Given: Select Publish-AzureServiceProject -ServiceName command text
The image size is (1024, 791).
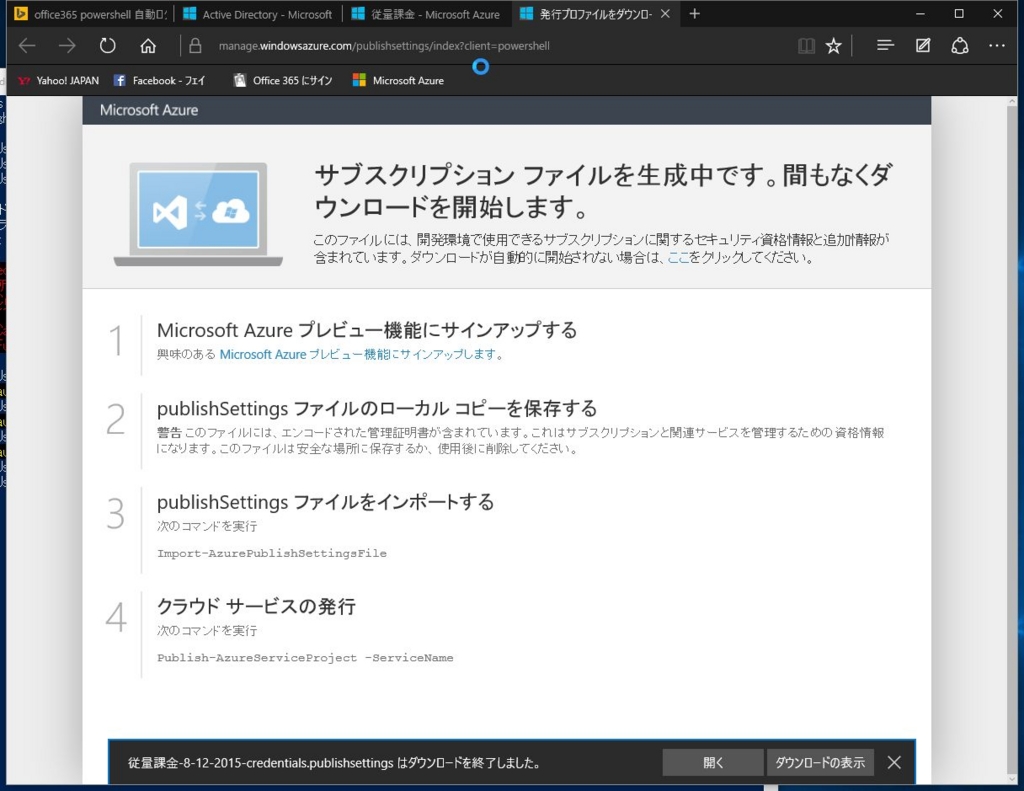Looking at the screenshot, I should click(305, 658).
